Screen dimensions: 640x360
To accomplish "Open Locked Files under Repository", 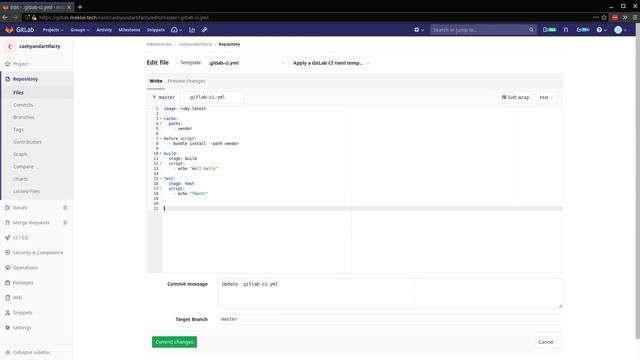I will coord(27,191).
